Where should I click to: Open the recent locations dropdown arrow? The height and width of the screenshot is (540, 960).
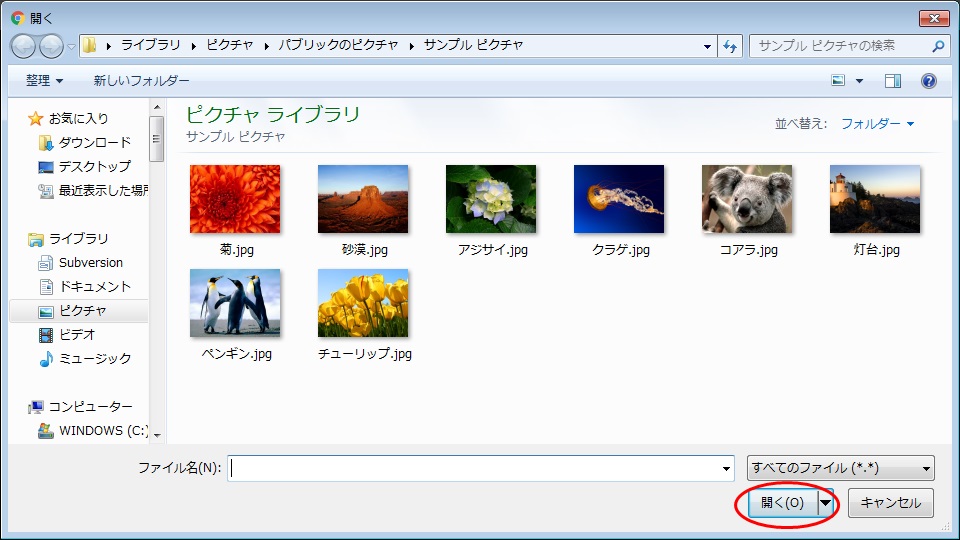click(x=71, y=47)
